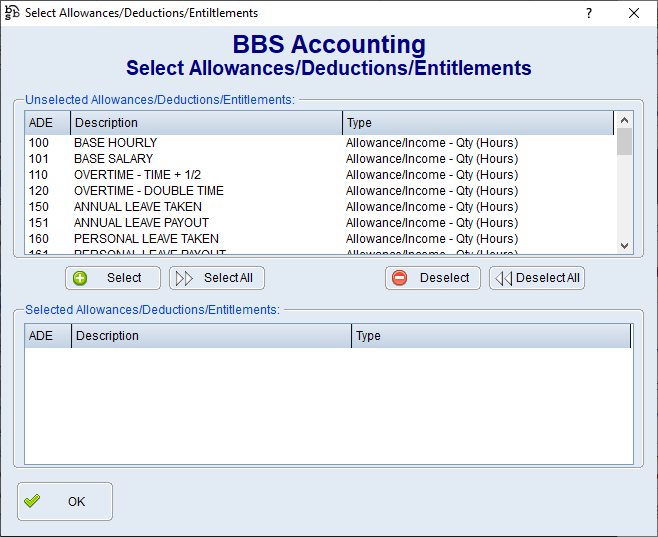The width and height of the screenshot is (658, 537).
Task: Click the Deselect button label
Action: point(444,278)
